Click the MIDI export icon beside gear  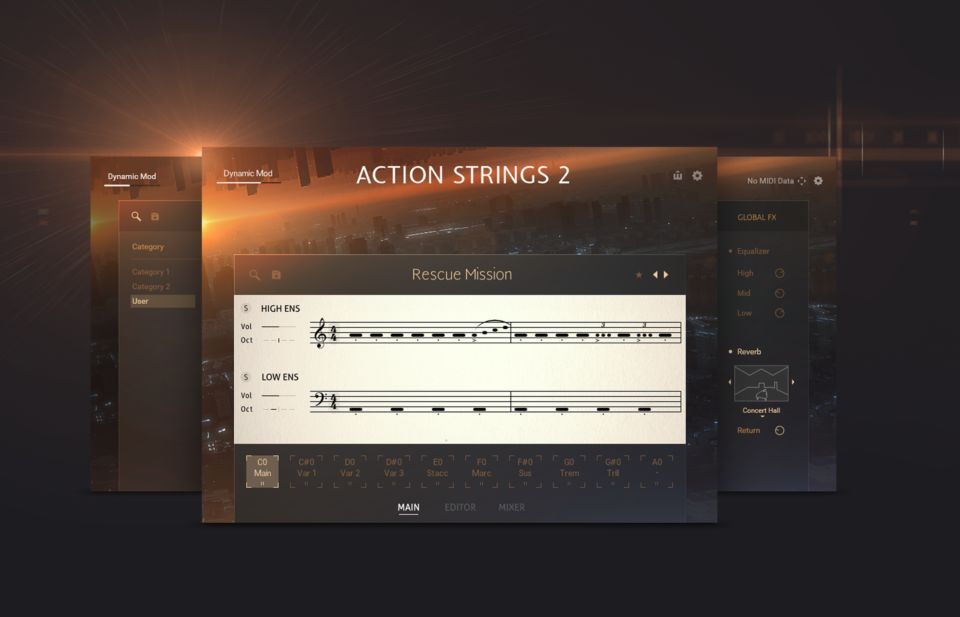pos(678,176)
